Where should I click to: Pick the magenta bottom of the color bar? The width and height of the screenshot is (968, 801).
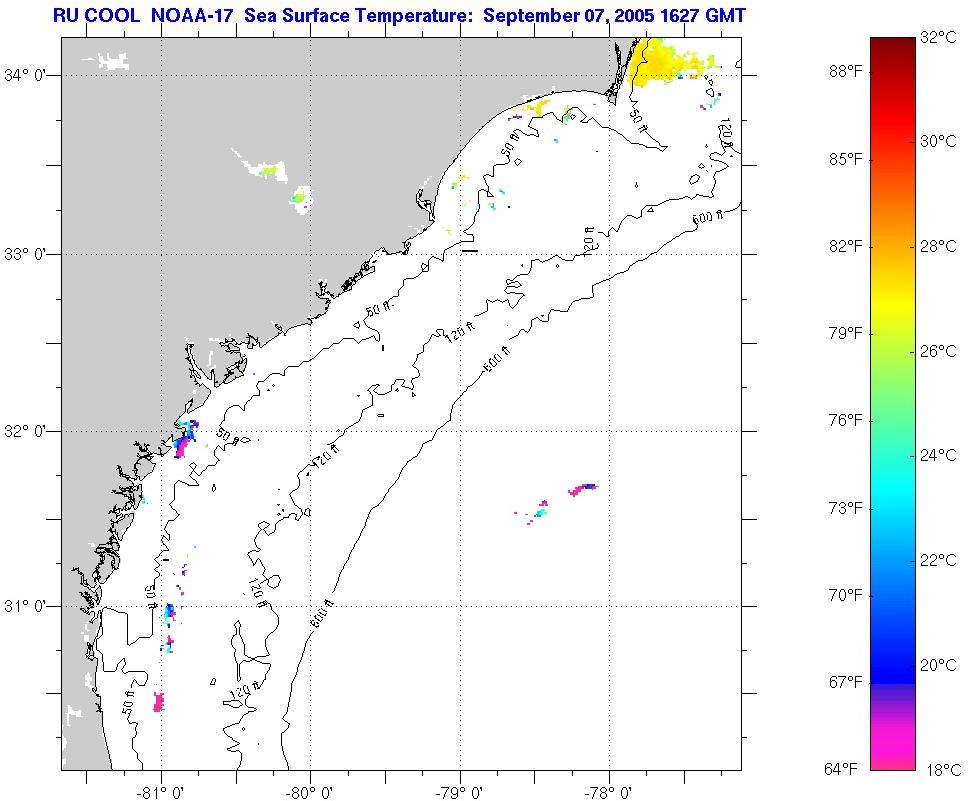893,755
